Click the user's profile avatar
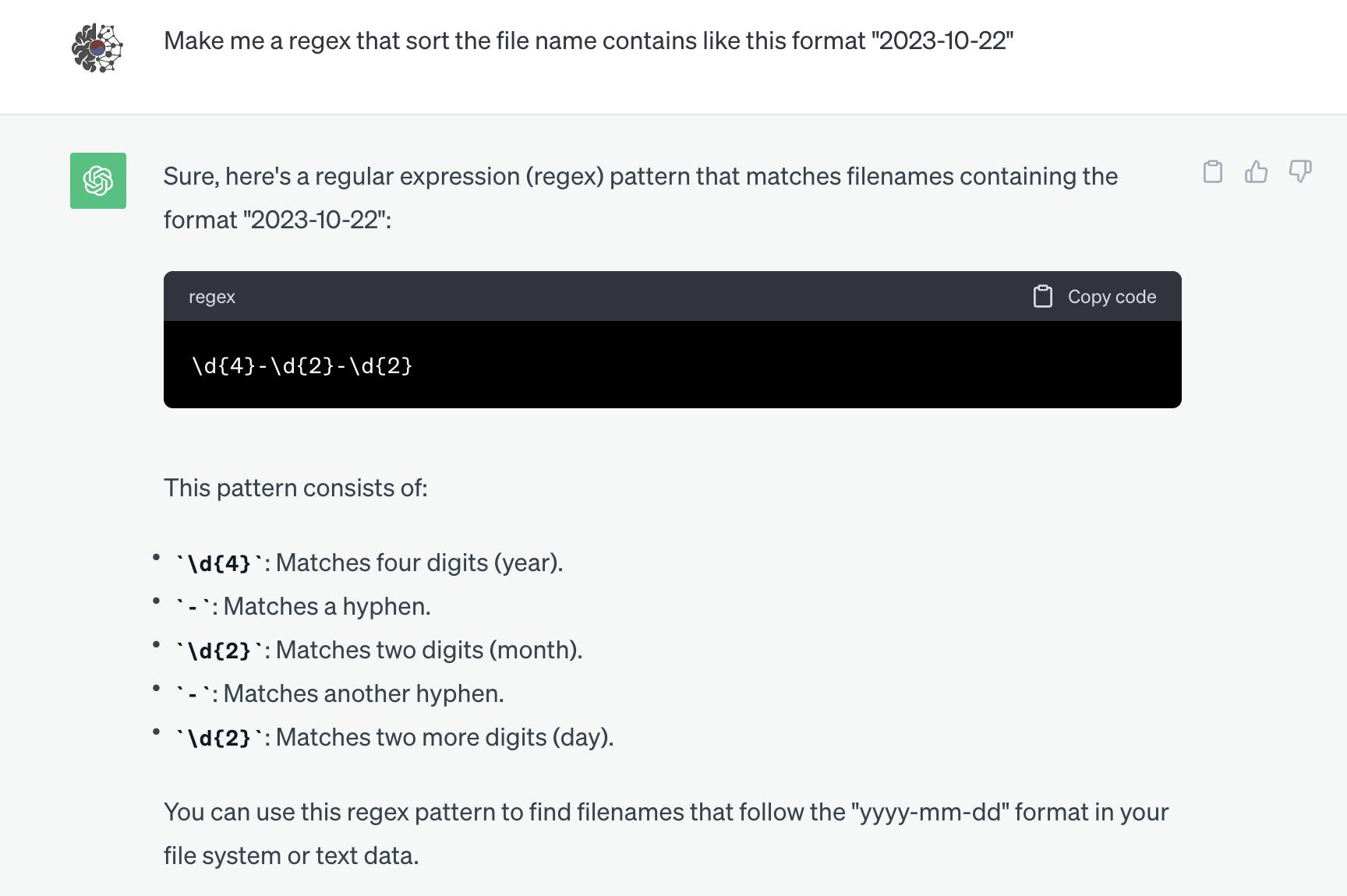 97,48
